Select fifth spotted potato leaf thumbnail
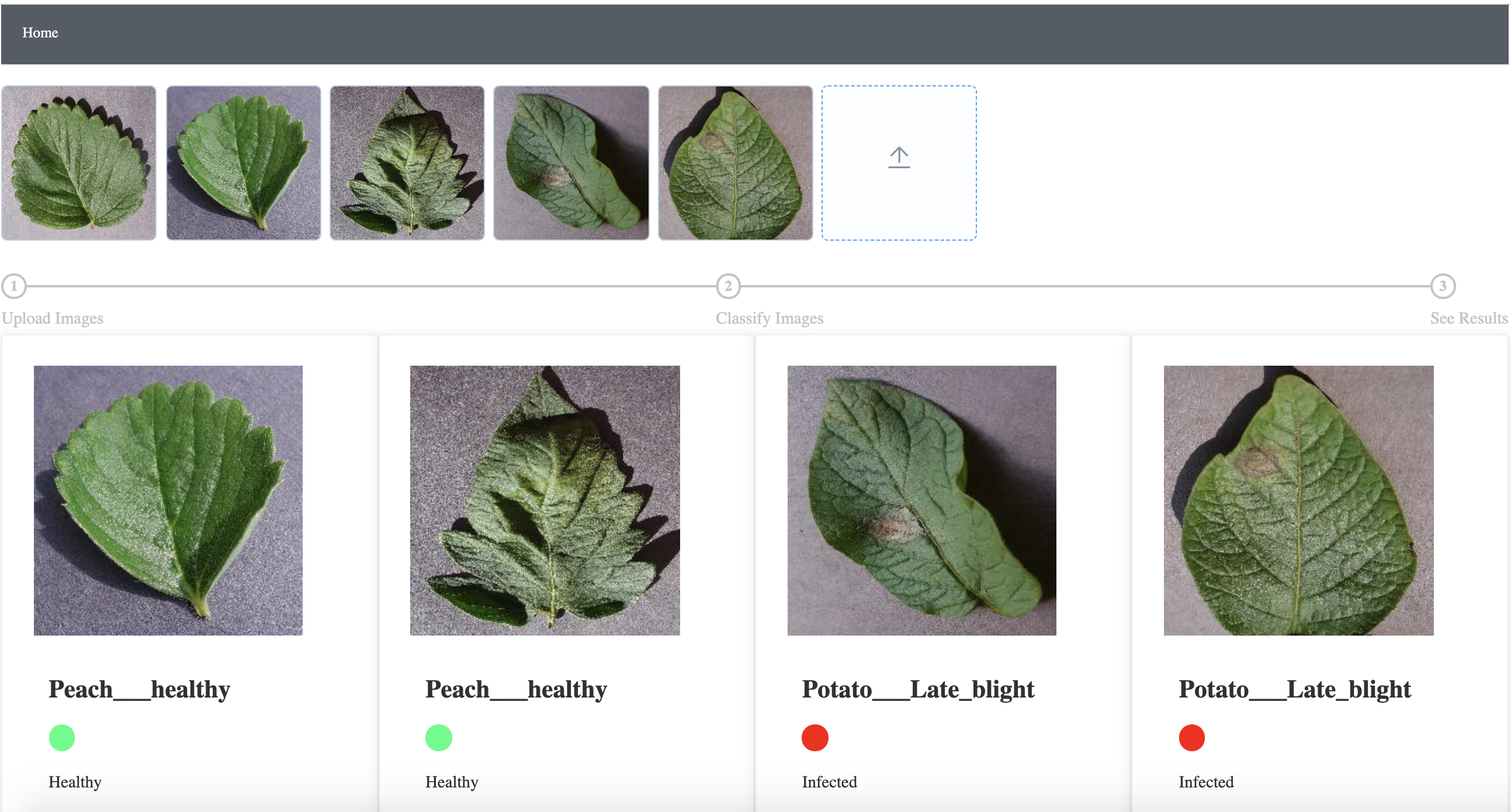The width and height of the screenshot is (1511, 812). [x=735, y=163]
